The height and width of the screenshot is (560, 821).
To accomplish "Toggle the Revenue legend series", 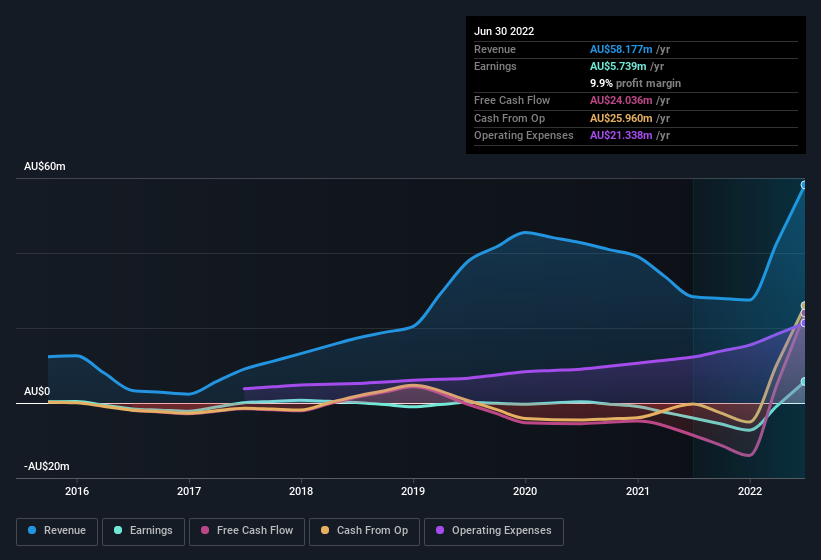I will click(56, 531).
